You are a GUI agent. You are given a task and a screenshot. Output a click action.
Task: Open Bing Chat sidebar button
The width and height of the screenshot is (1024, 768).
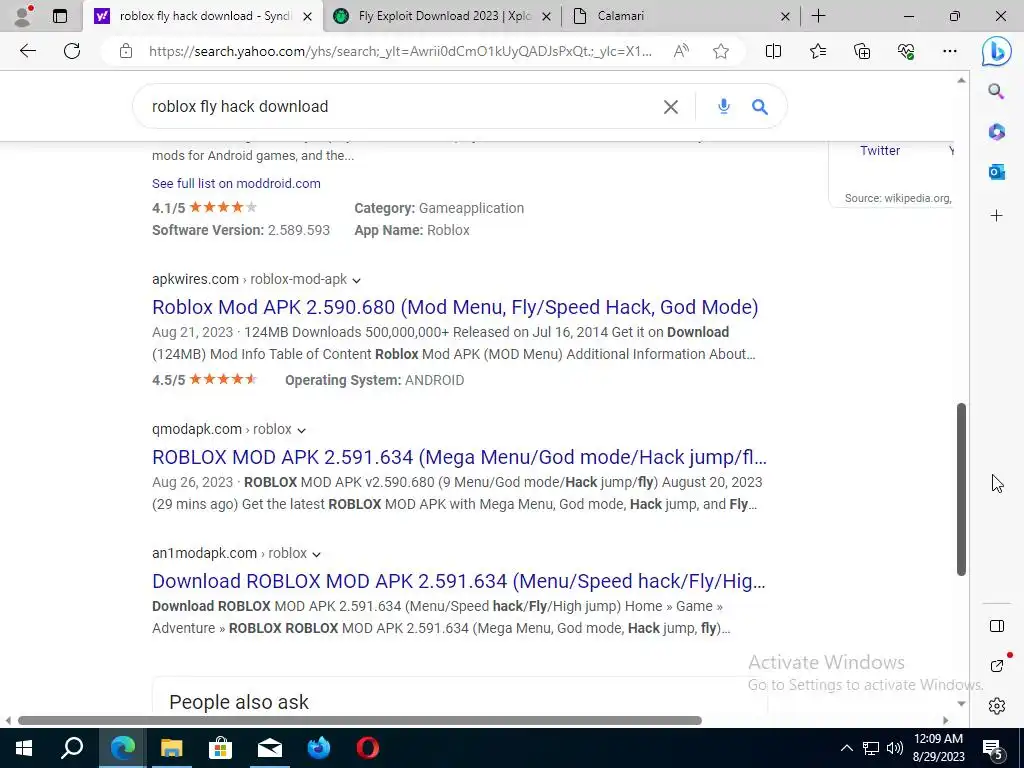997,51
